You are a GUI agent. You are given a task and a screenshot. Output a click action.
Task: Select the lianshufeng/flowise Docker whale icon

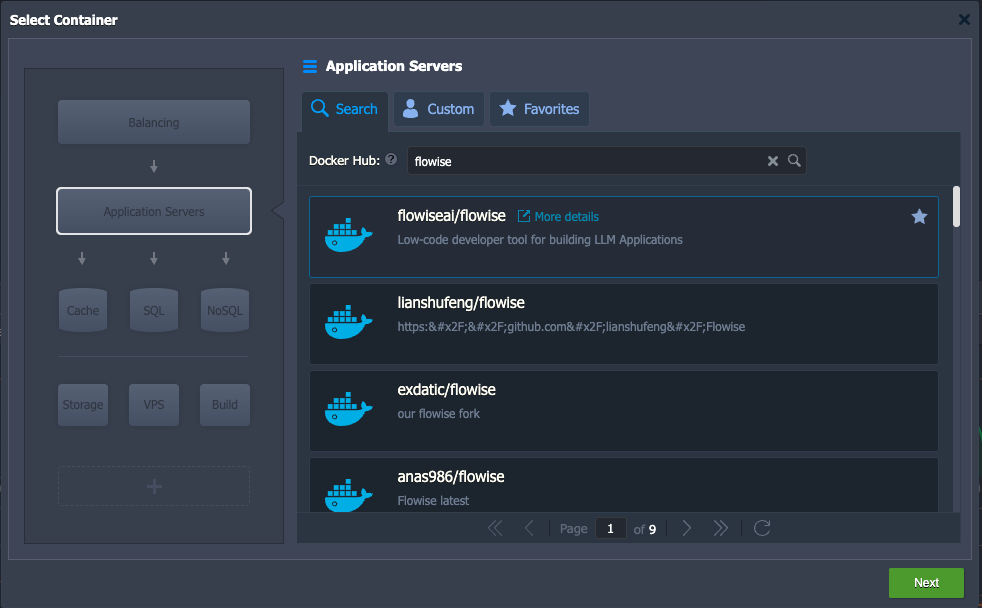(348, 322)
